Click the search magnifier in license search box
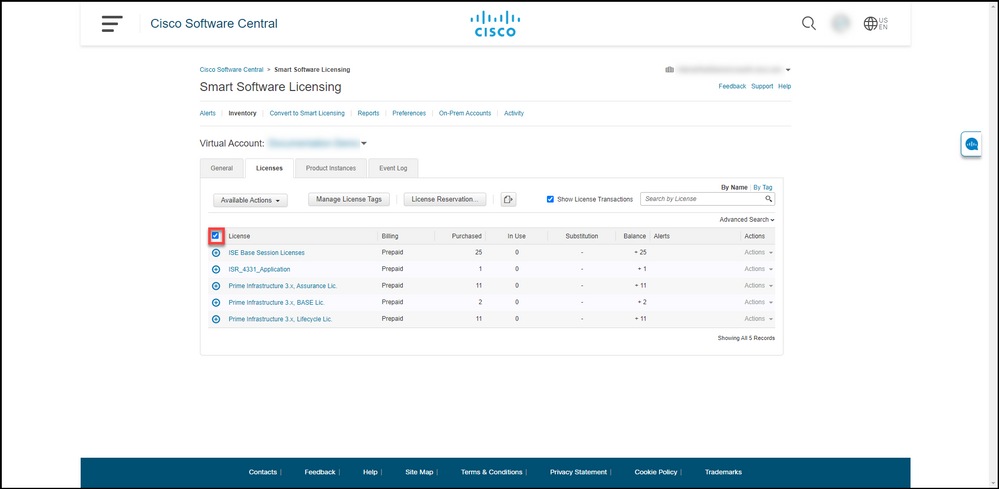The width and height of the screenshot is (999, 489). click(x=769, y=199)
